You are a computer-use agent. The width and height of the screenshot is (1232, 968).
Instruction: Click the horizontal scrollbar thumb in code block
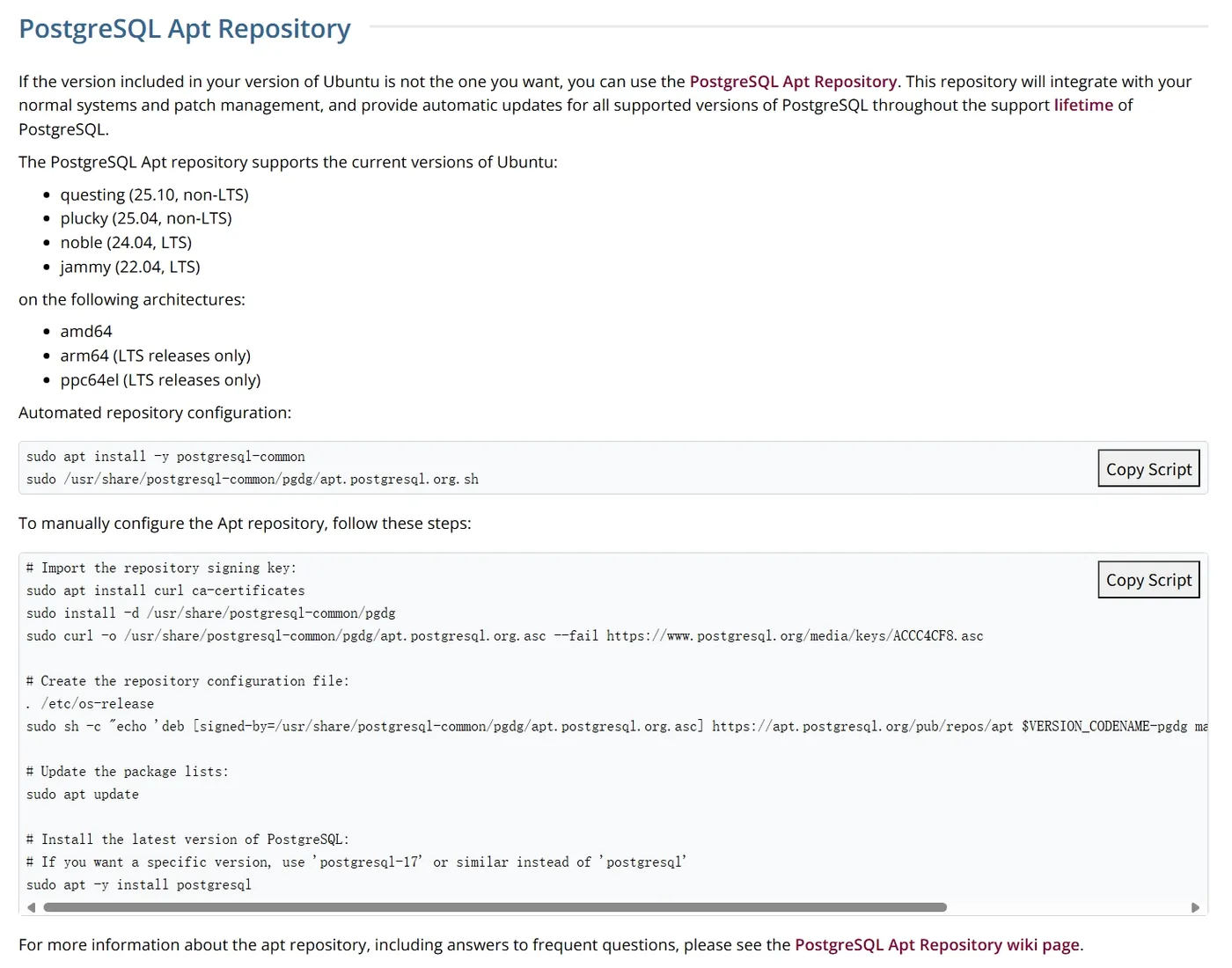495,907
